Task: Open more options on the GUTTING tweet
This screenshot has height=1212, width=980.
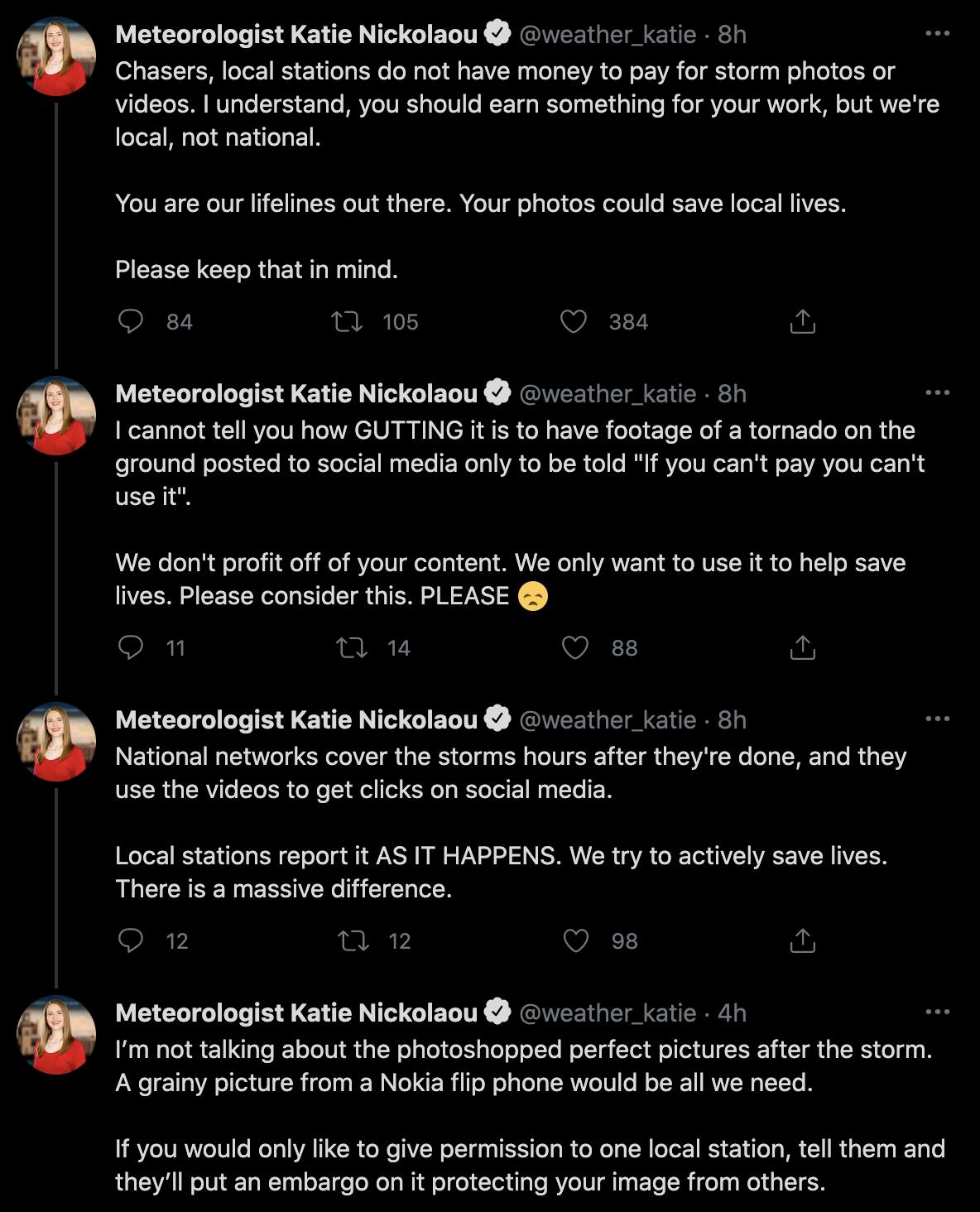Action: tap(937, 393)
